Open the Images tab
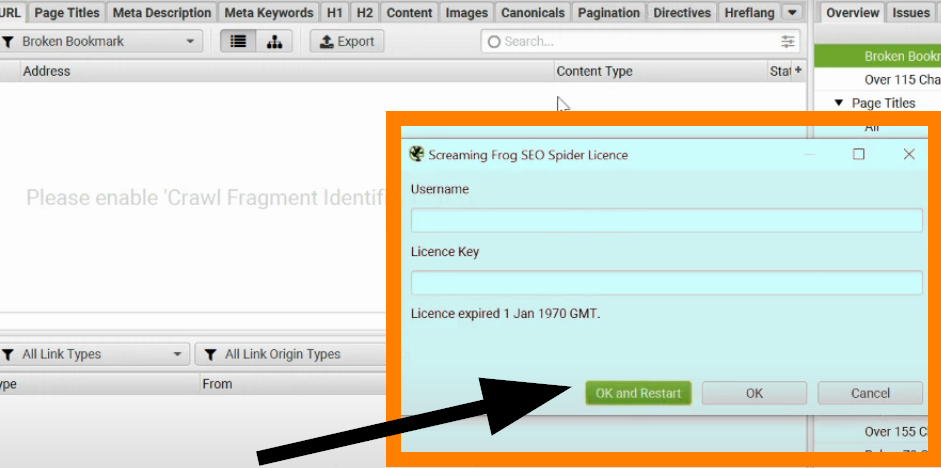Viewport: 941px width, 468px height. [x=467, y=13]
